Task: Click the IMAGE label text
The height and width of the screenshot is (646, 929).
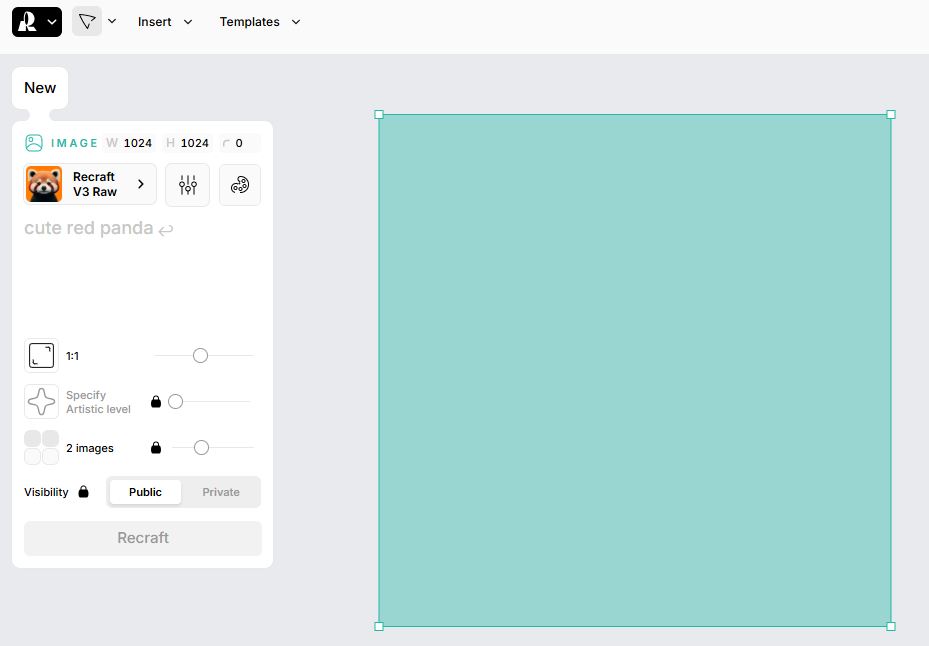Action: click(74, 143)
